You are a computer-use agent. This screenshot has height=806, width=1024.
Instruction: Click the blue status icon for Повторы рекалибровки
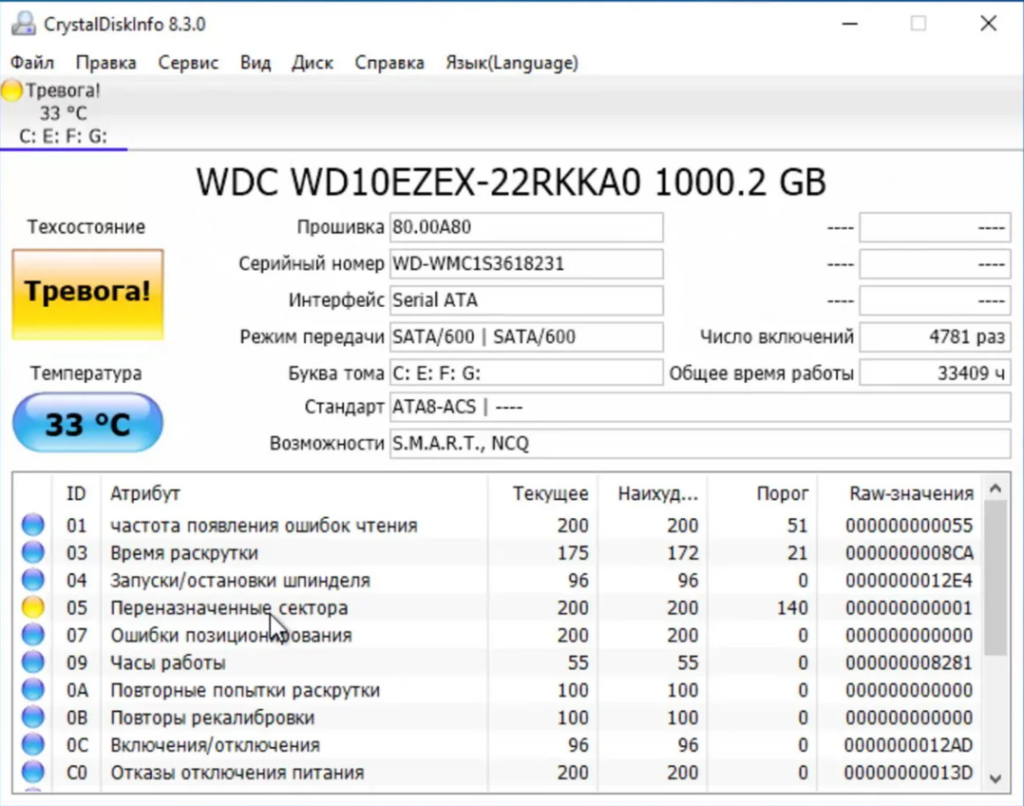[33, 717]
